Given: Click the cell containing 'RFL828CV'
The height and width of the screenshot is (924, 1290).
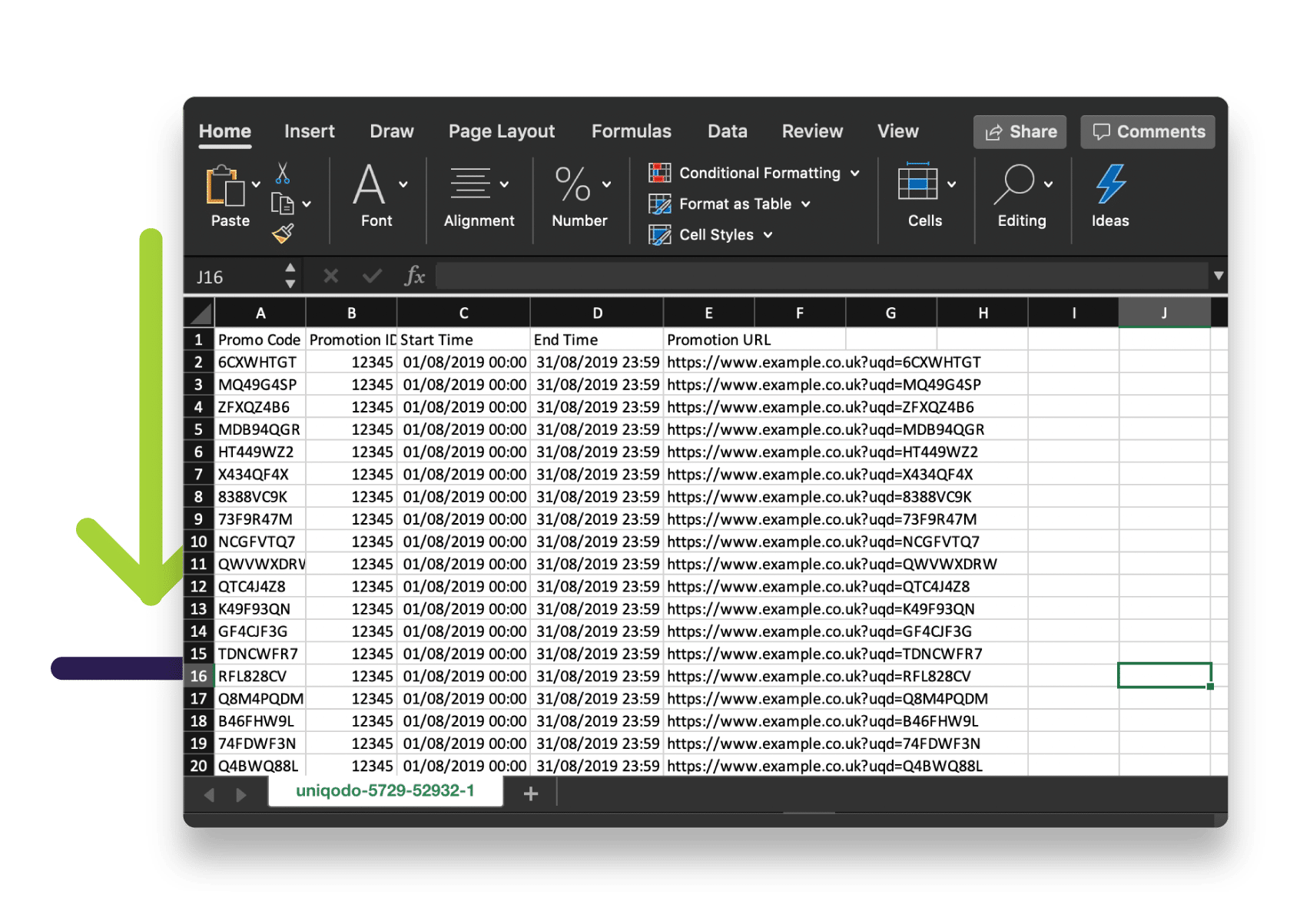Looking at the screenshot, I should coord(260,676).
